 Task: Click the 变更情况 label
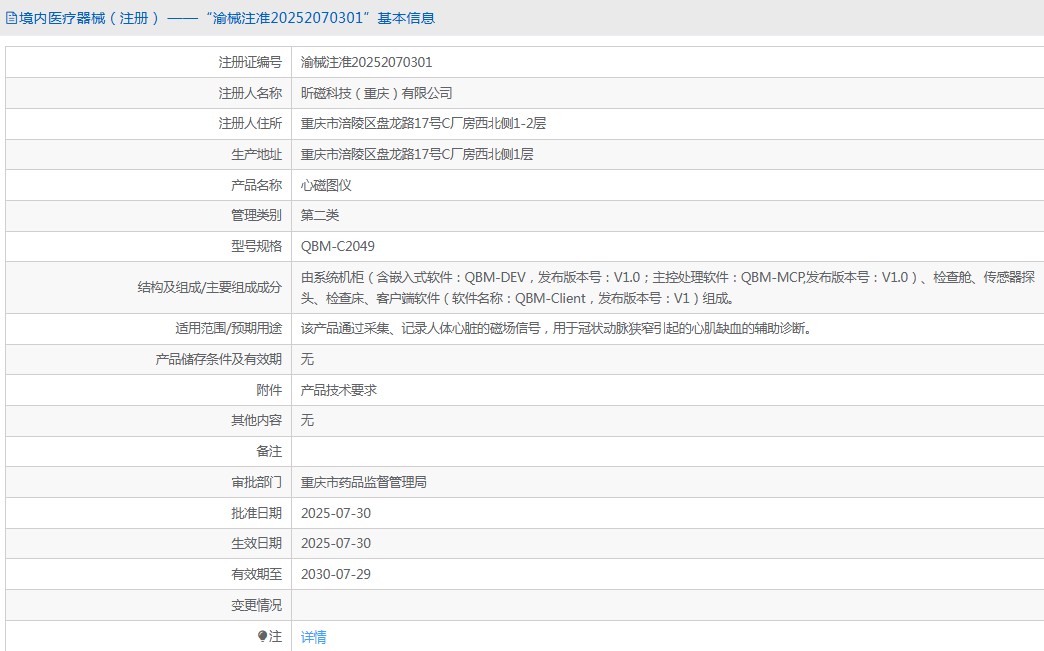tap(256, 605)
